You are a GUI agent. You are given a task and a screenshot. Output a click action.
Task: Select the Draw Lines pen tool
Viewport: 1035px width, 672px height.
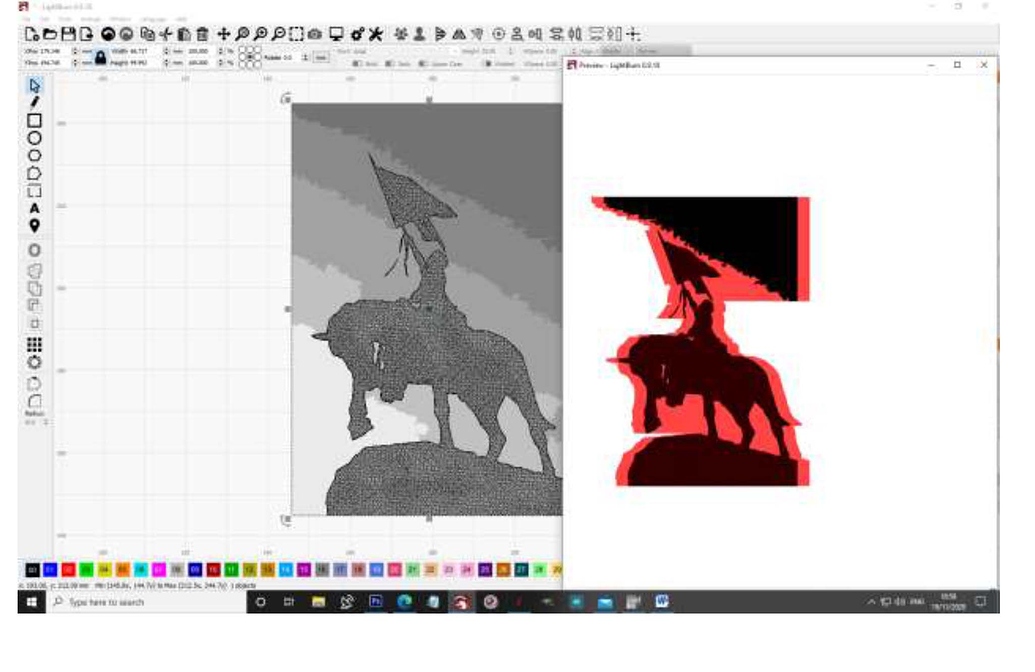tap(33, 105)
